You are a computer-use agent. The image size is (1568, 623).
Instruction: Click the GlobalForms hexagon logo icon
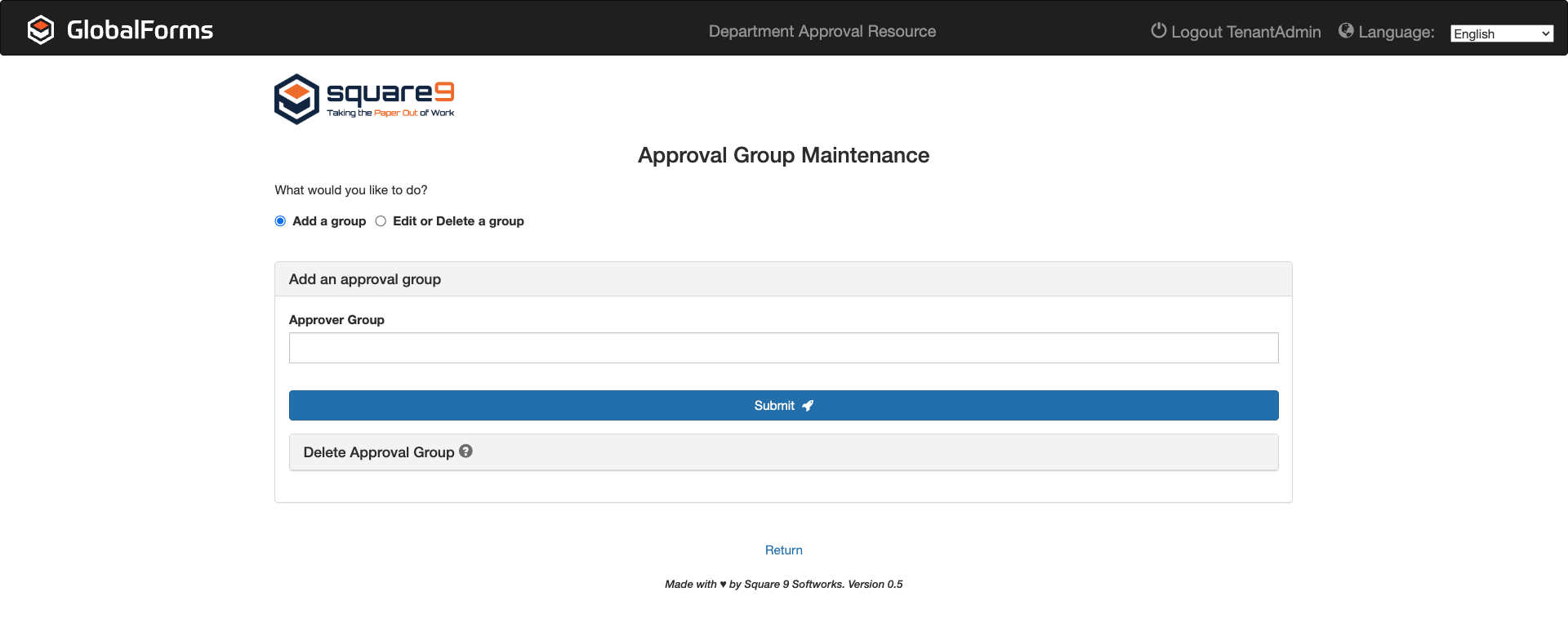[x=40, y=30]
